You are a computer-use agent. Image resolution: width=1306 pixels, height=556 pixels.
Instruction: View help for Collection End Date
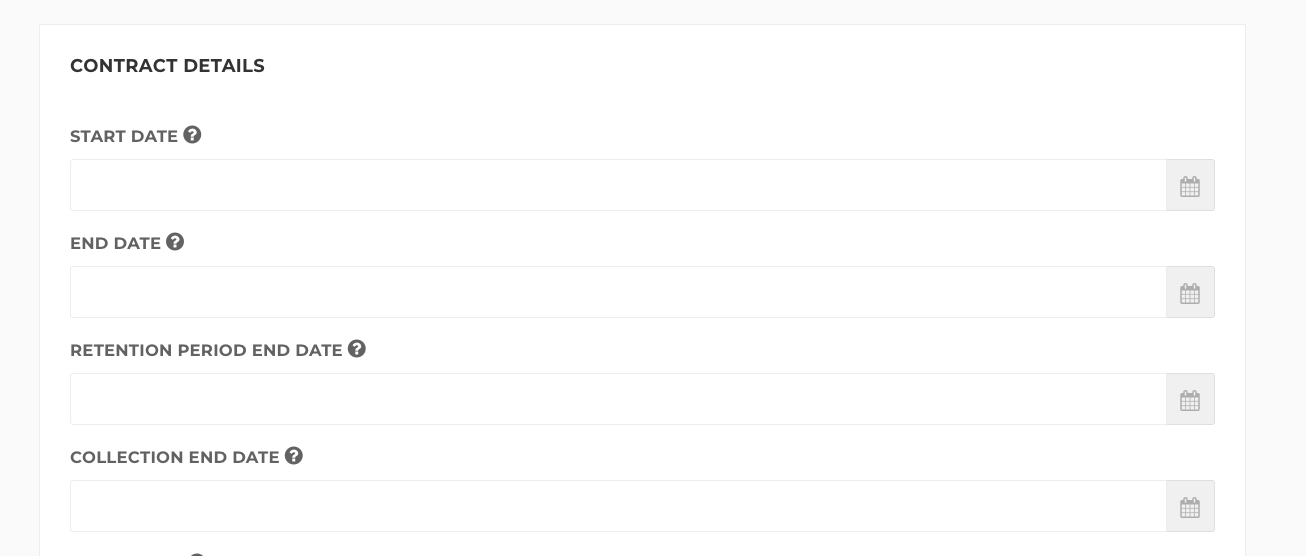coord(294,456)
